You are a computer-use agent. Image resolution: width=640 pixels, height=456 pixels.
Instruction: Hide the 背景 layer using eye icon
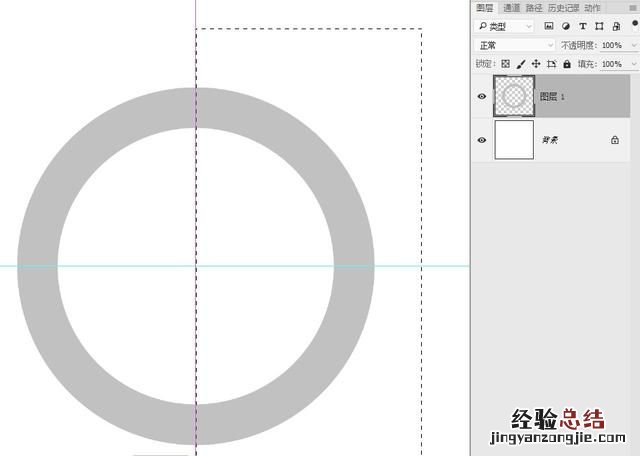click(482, 140)
